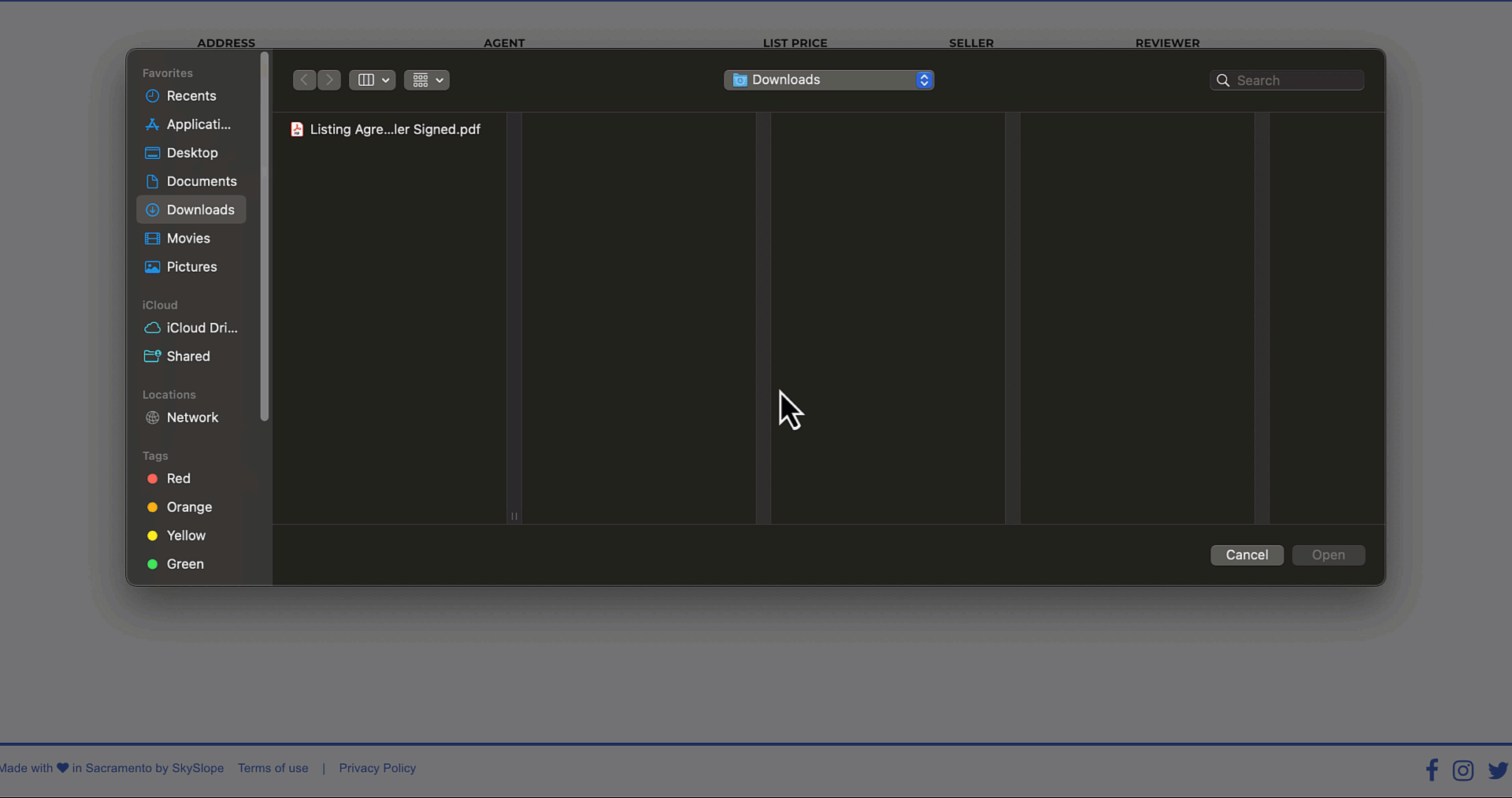
Task: Go to the Desktop folder
Action: pos(191,153)
